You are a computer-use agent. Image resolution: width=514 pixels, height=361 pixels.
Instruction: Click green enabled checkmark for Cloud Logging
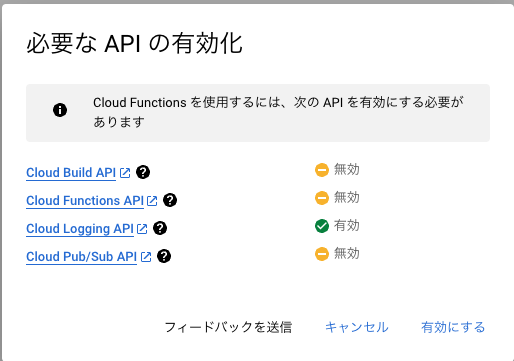pos(322,226)
